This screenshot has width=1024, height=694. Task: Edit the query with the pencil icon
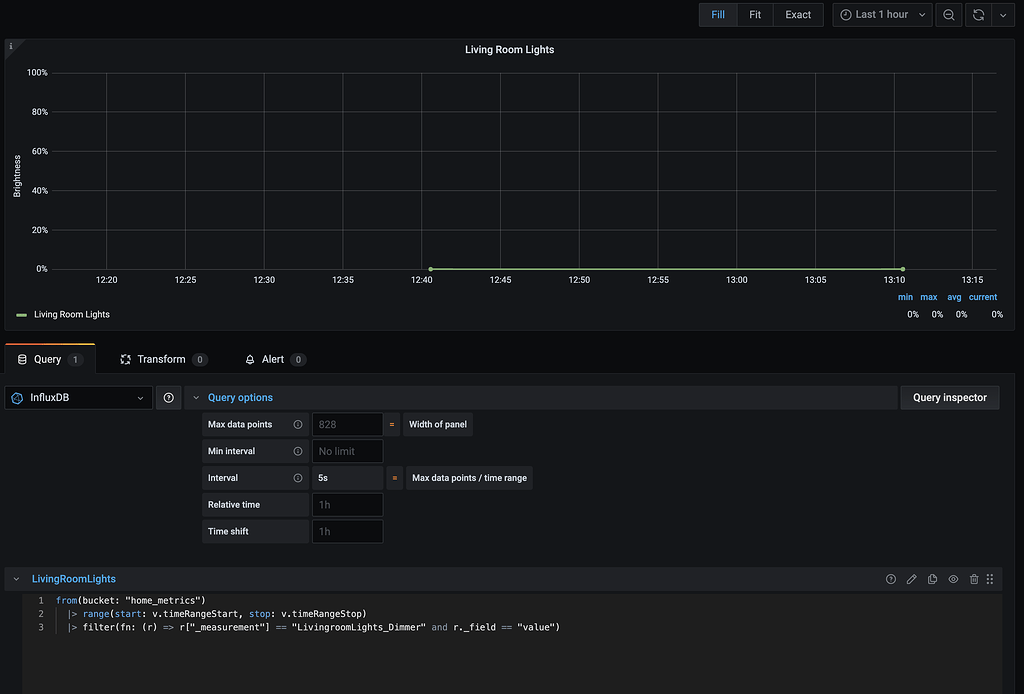[911, 579]
